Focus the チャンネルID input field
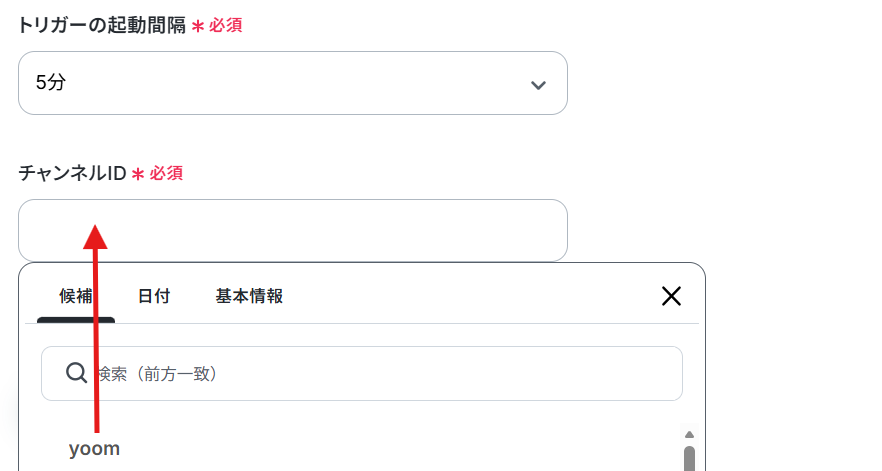This screenshot has height=471, width=882. pos(292,230)
